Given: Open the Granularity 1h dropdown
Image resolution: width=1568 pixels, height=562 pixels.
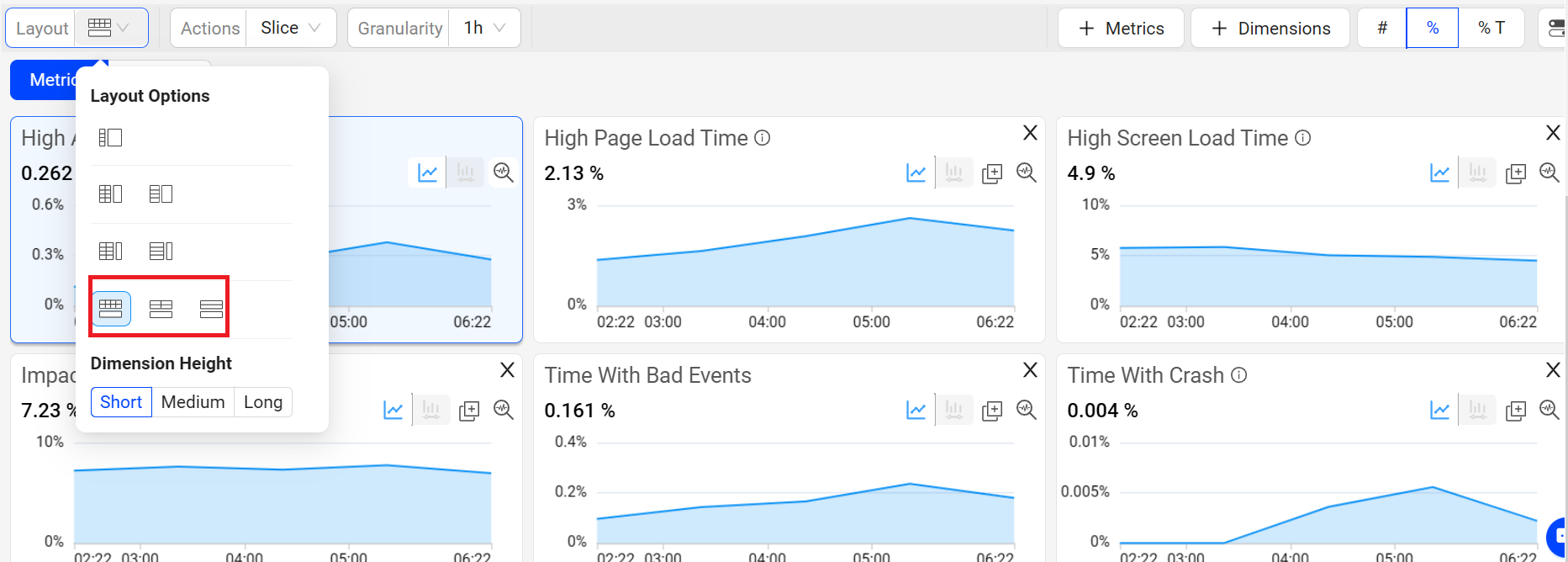Looking at the screenshot, I should [x=484, y=29].
